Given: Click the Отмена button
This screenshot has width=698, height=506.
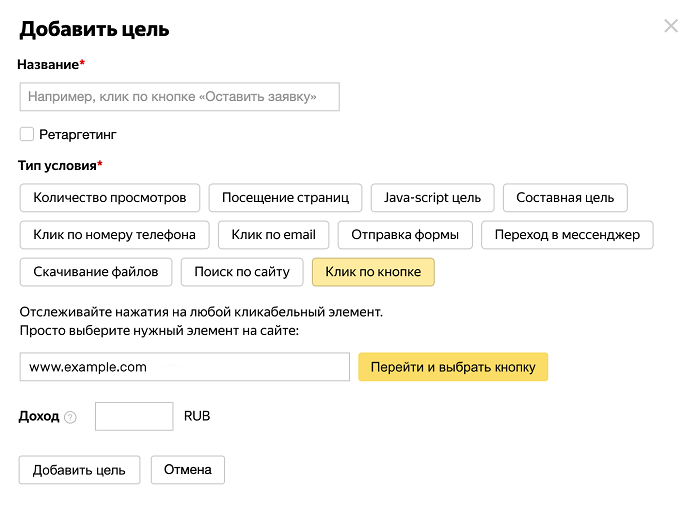Looking at the screenshot, I should pos(188,470).
